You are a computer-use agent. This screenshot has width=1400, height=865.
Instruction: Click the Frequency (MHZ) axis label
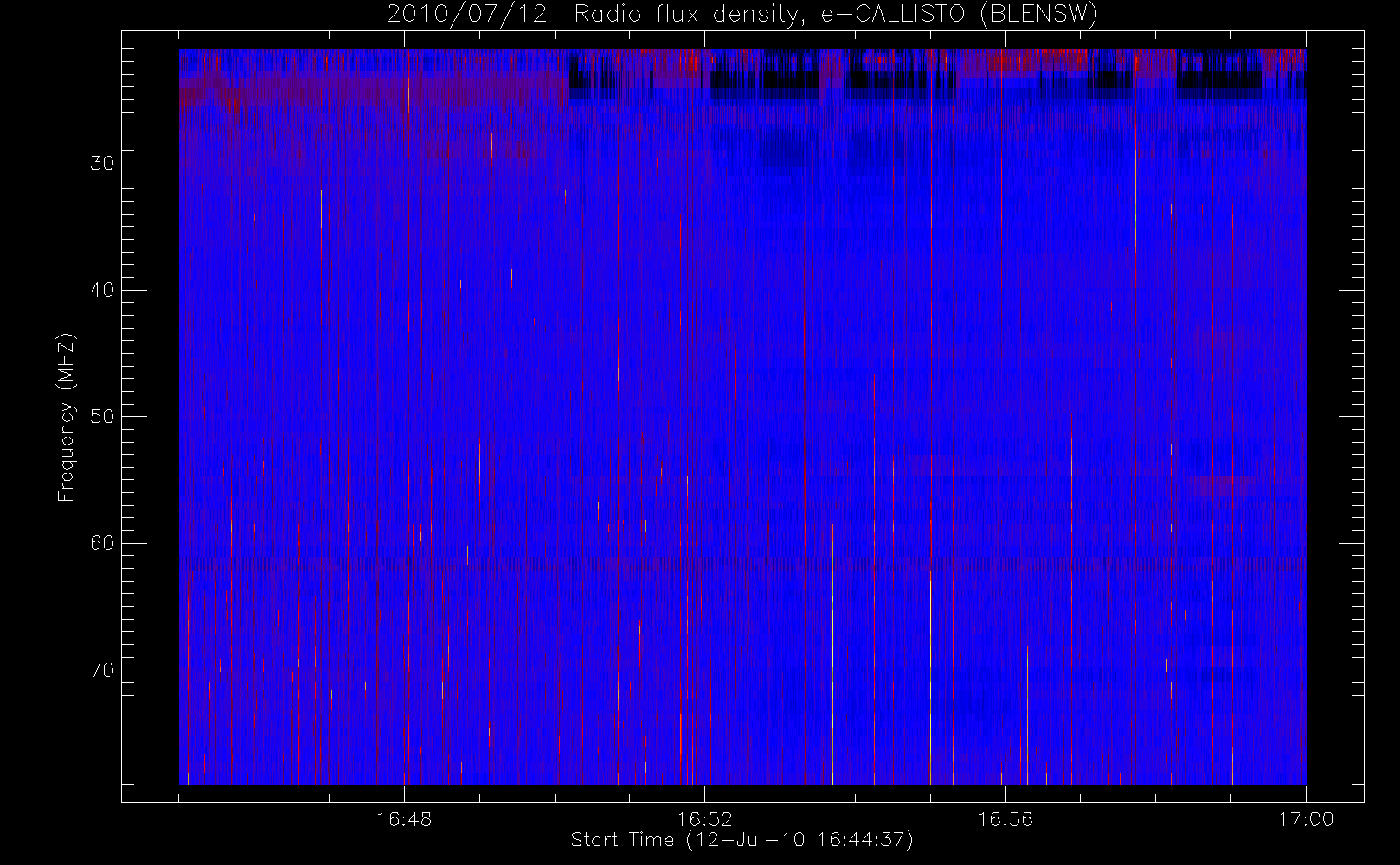pyautogui.click(x=67, y=417)
